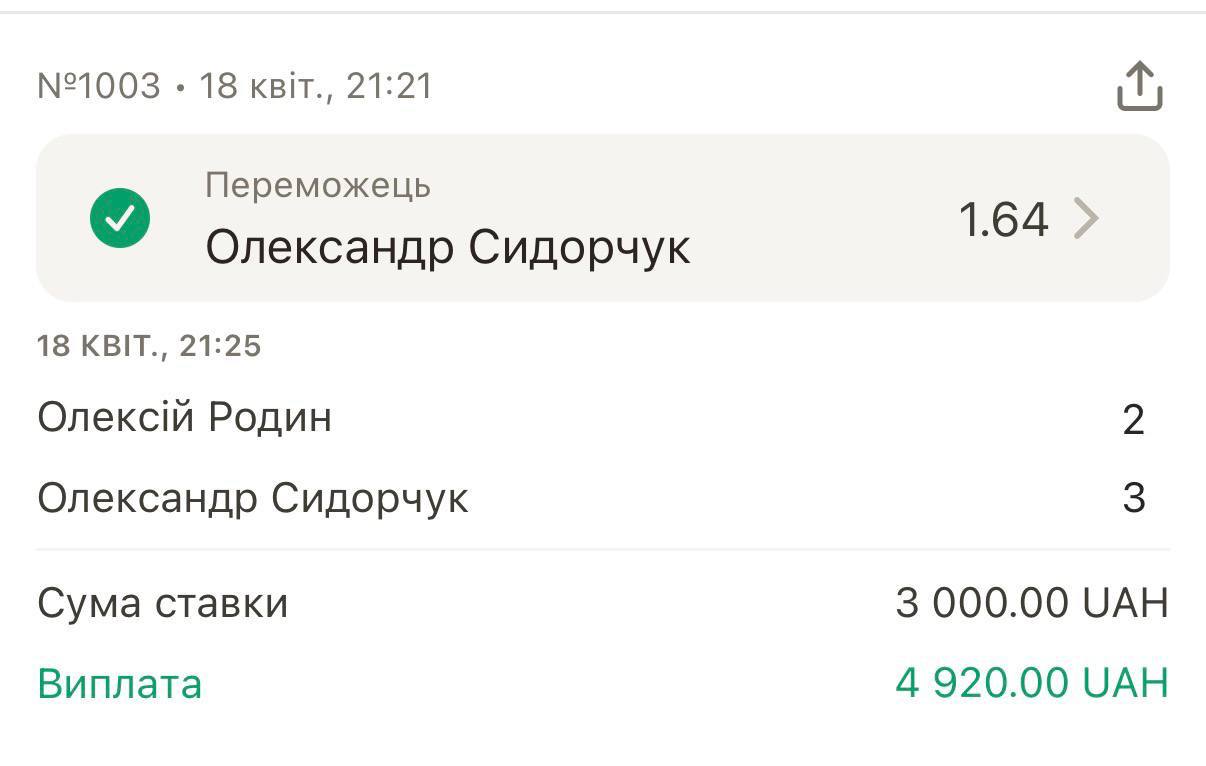The image size is (1206, 766).
Task: Click the bet timestamp 18 квіт., 21:21
Action: pyautogui.click(x=316, y=86)
